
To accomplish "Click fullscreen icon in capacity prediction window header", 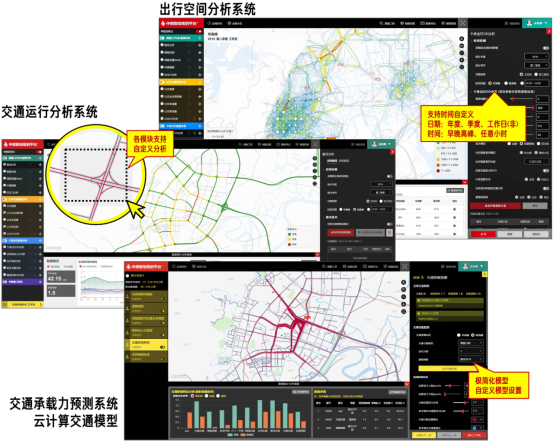I will (405, 266).
